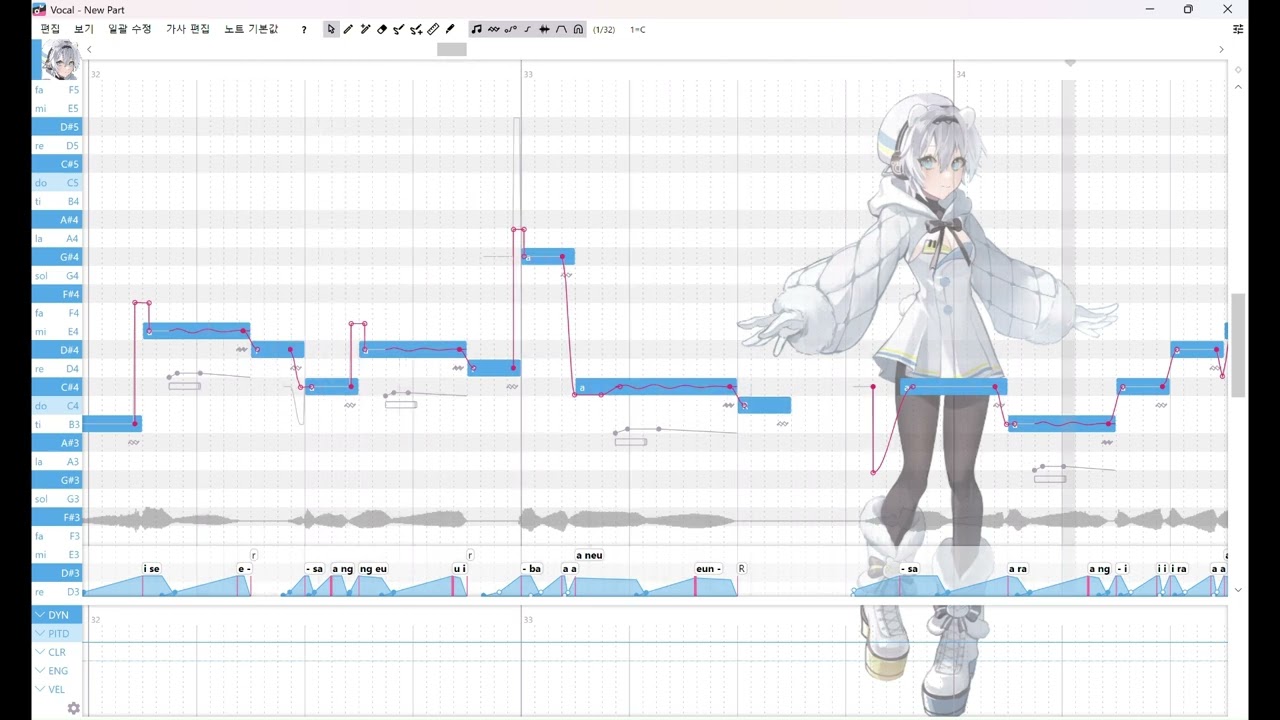1280x720 pixels.
Task: Expand the CLR expression chevron
Action: (40, 652)
